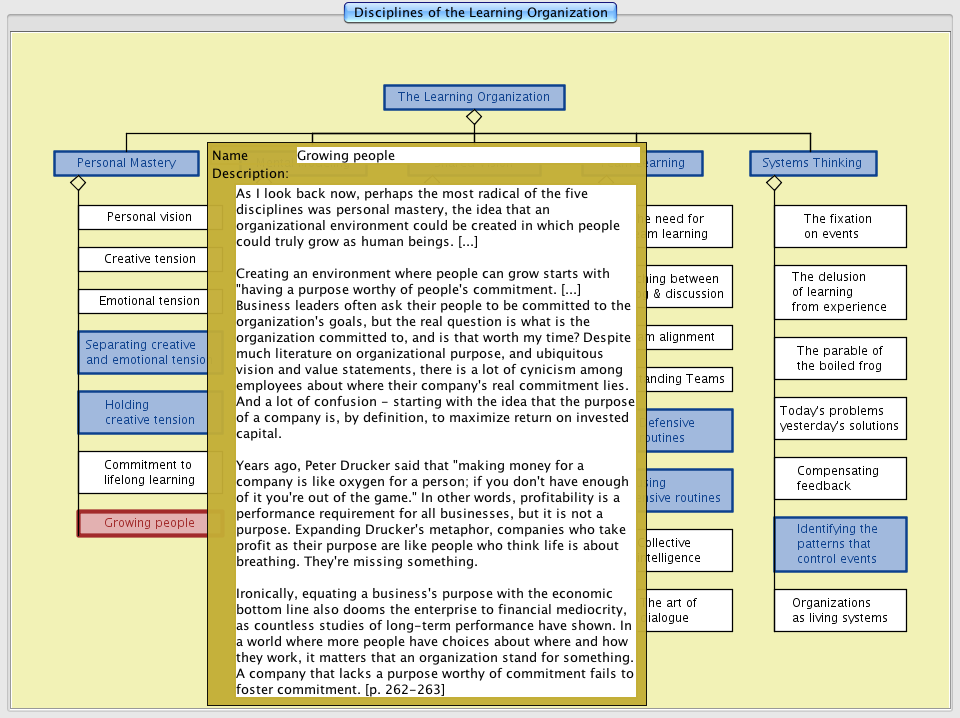
Task: Open the Disciplines of the Learning Organization title tab
Action: point(480,13)
